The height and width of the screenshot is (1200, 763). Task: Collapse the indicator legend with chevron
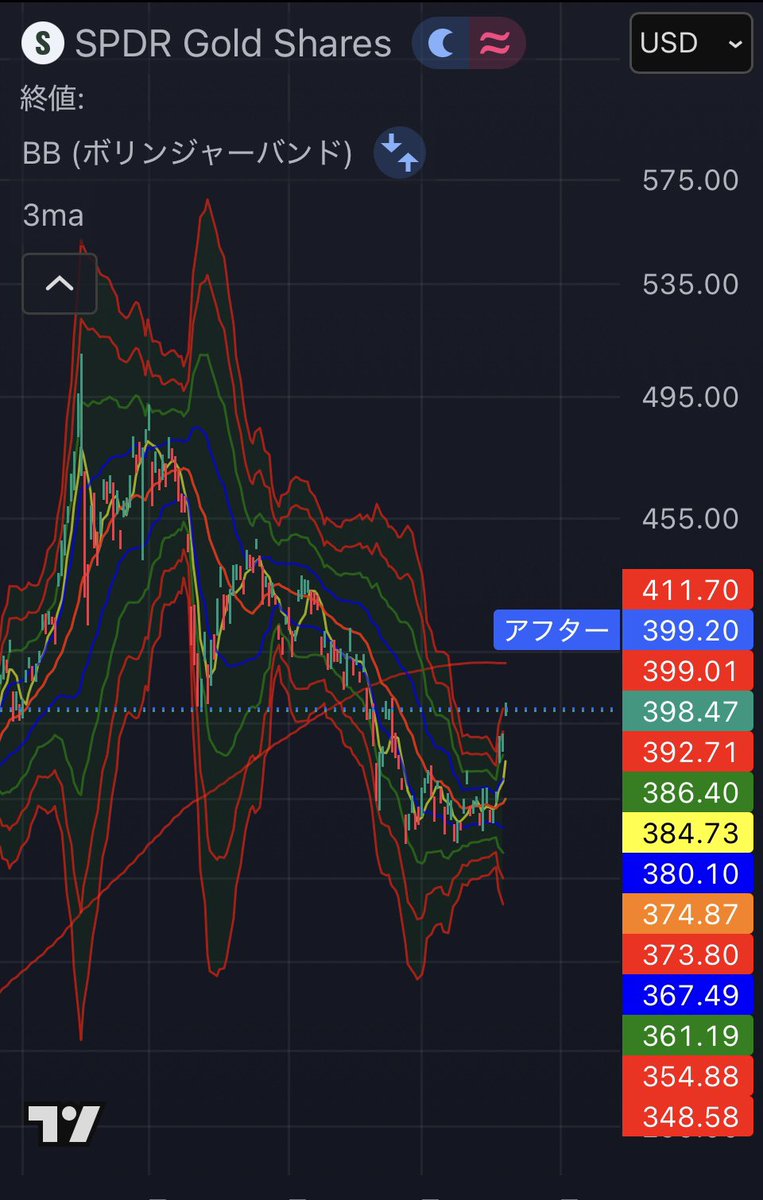click(60, 284)
